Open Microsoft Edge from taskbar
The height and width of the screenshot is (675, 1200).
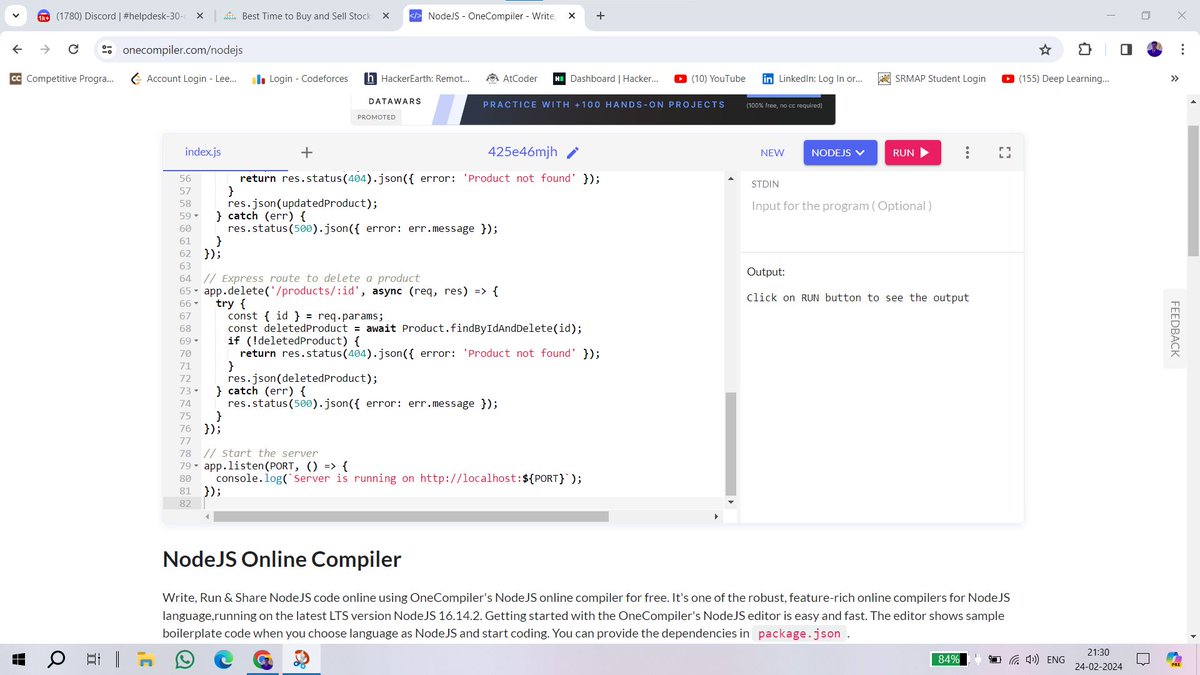222,659
